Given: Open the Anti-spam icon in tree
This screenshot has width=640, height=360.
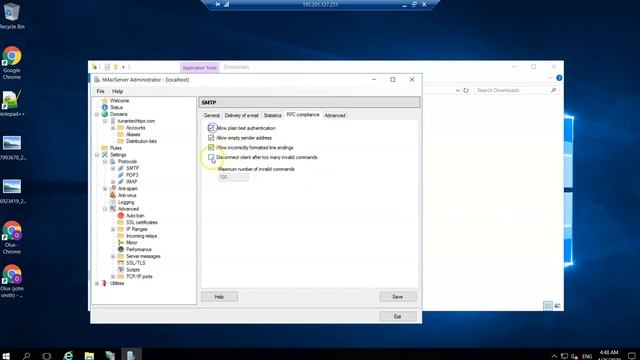Looking at the screenshot, I should 113,189.
